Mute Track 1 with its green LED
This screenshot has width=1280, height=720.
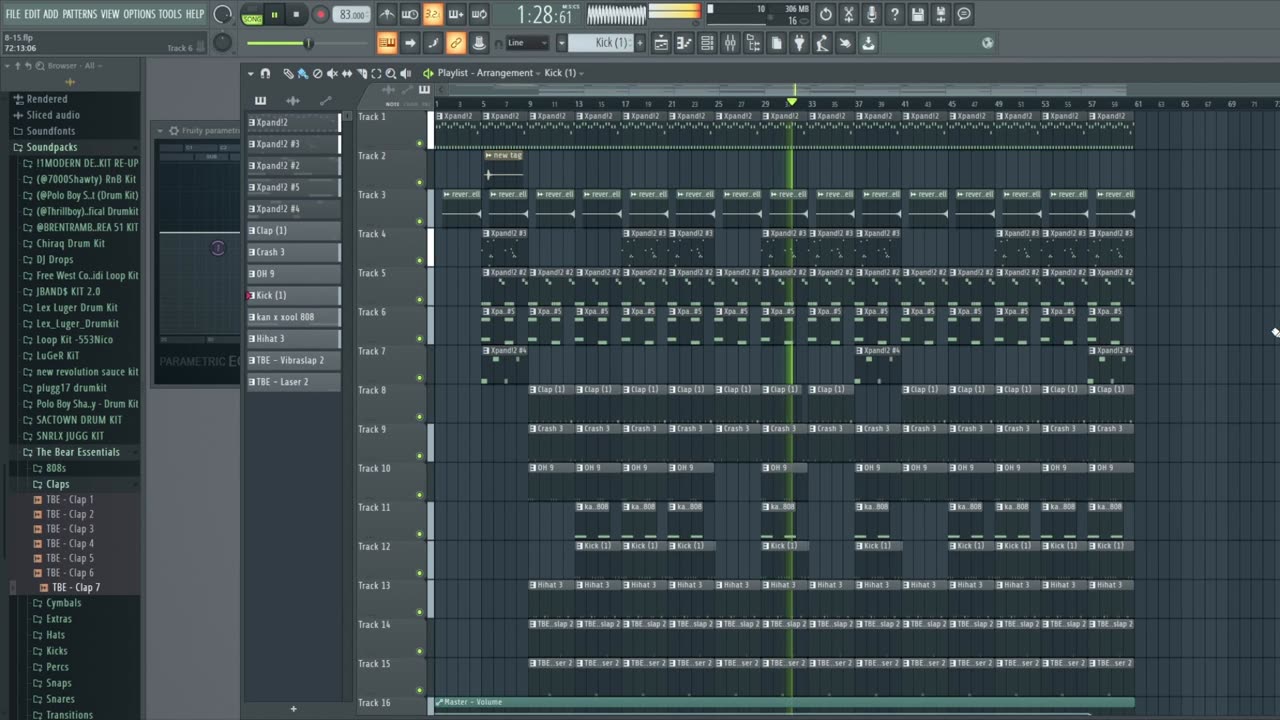coord(420,143)
